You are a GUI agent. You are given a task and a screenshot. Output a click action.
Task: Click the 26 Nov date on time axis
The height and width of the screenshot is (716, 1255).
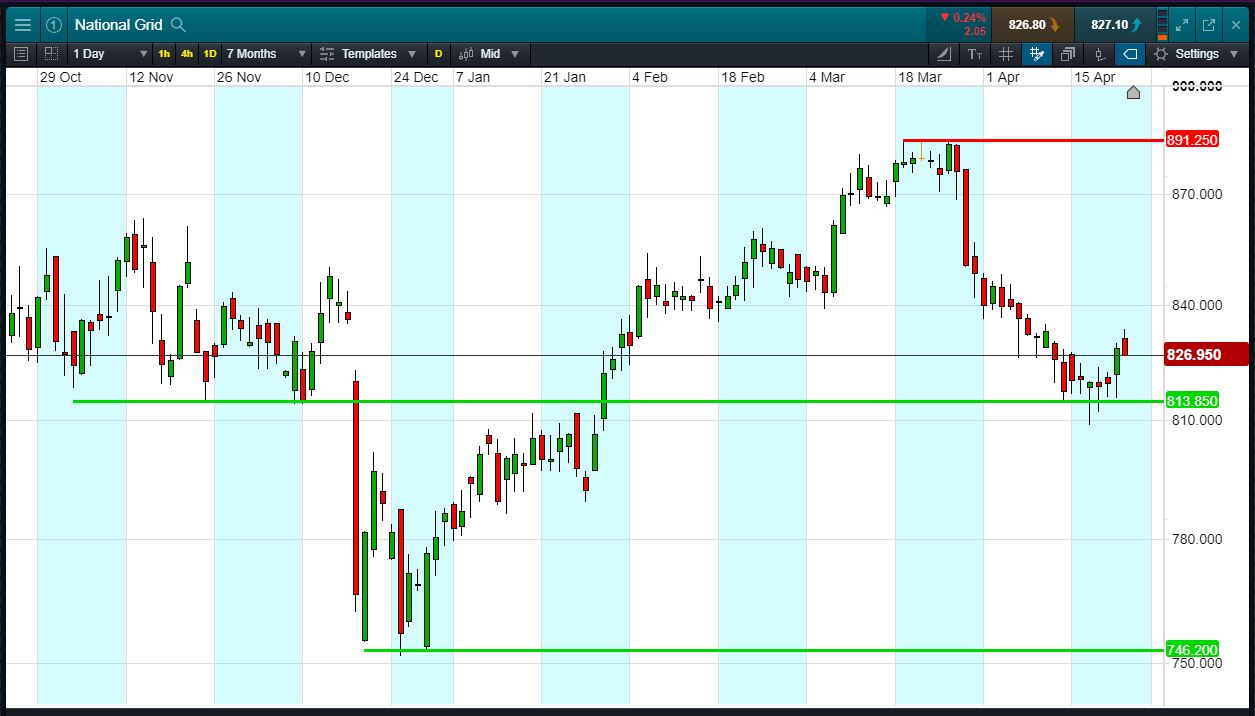(x=239, y=77)
